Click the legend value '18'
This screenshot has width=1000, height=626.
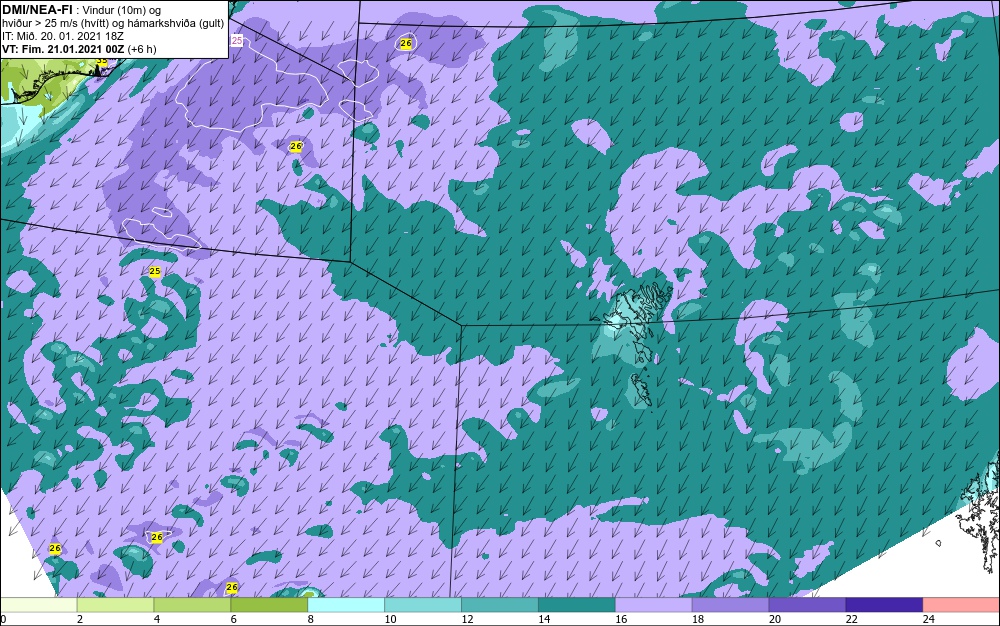pyautogui.click(x=698, y=619)
